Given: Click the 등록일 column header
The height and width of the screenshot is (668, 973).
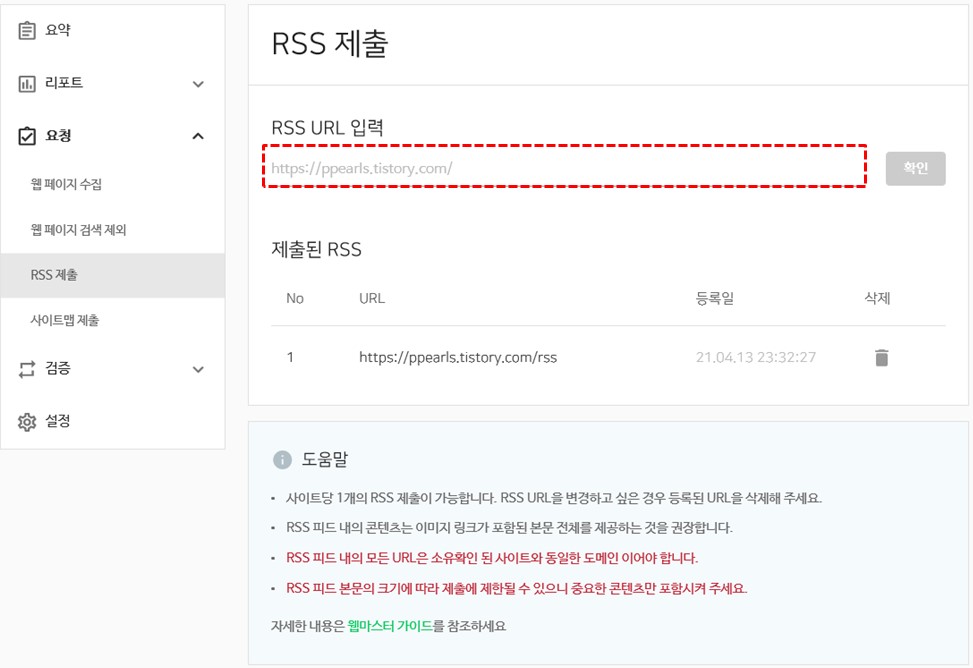Looking at the screenshot, I should pyautogui.click(x=714, y=299).
